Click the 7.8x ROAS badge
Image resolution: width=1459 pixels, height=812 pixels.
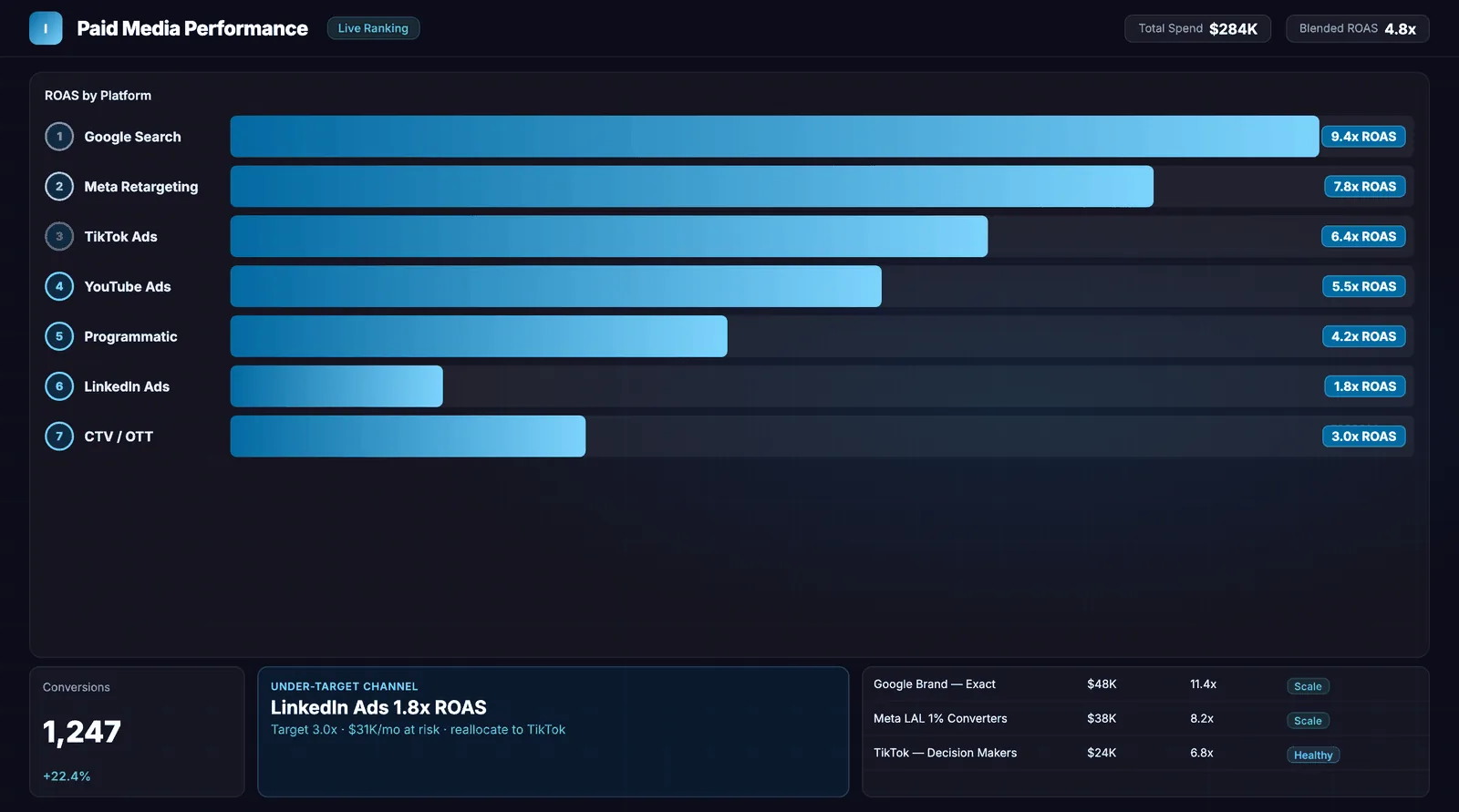(1364, 187)
